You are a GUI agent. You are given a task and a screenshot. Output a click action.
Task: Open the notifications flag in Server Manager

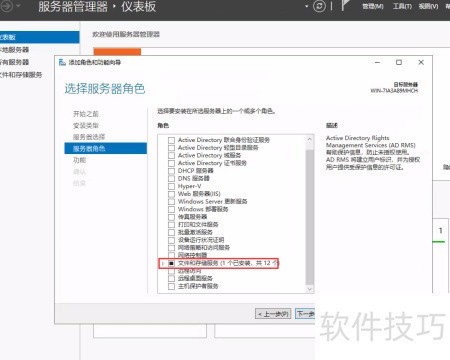click(345, 6)
